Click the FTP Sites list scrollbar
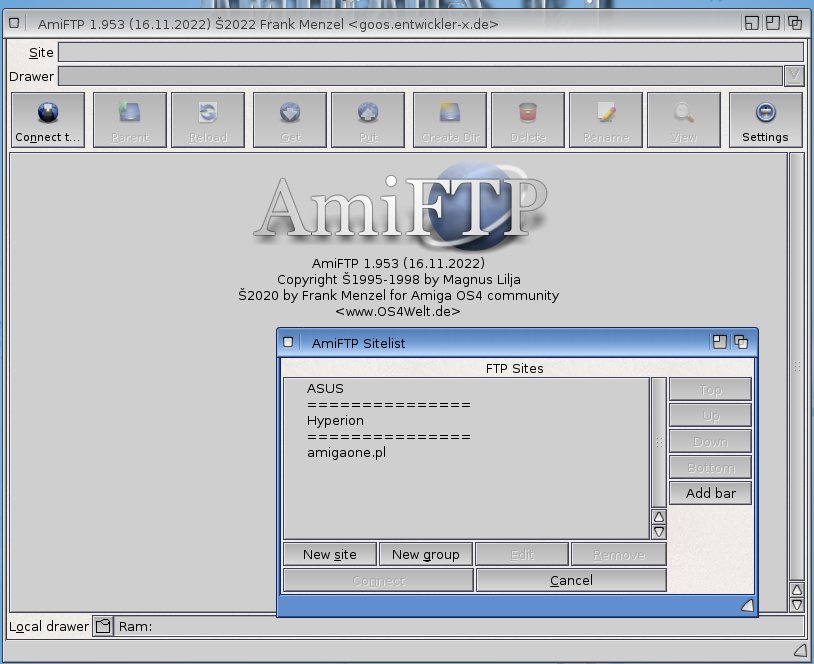814x664 pixels. [659, 442]
